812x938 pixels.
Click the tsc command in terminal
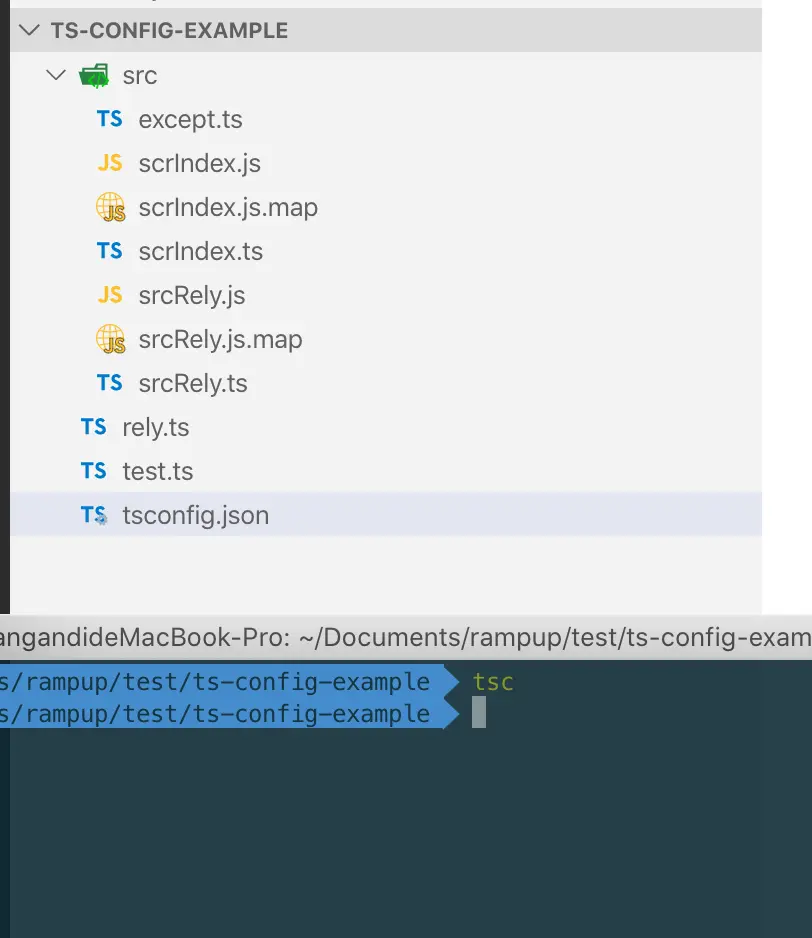click(493, 682)
